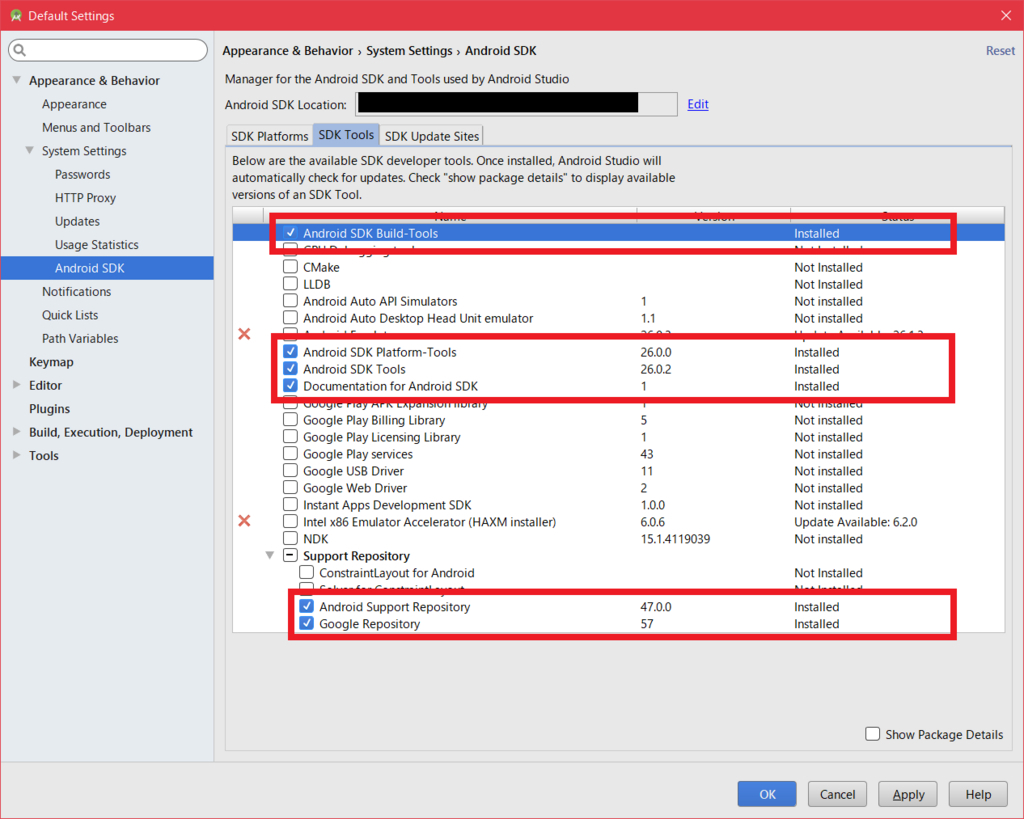Open Passwords settings page
The image size is (1024, 819).
pos(83,174)
